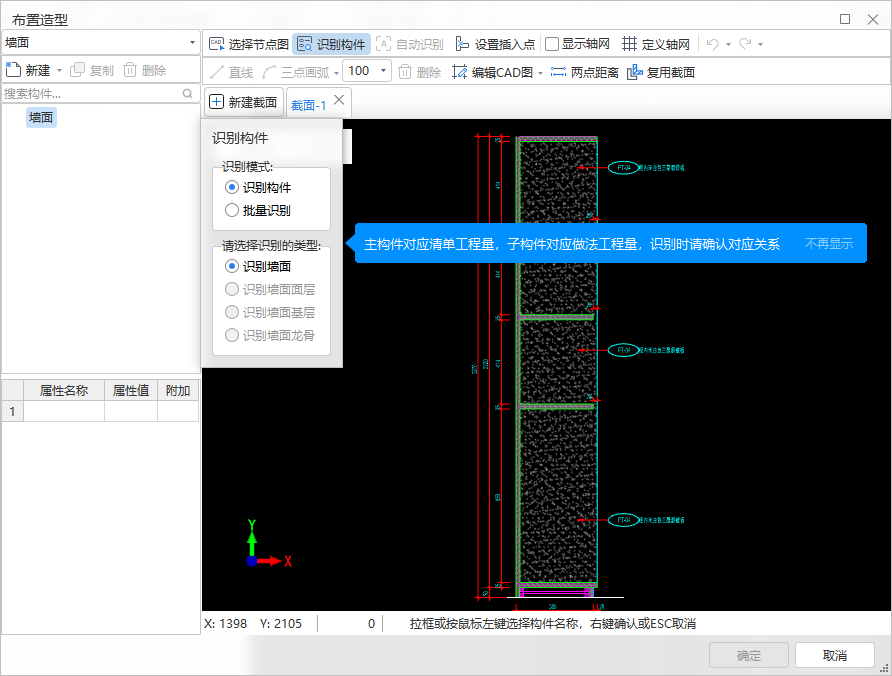Viewport: 892px width, 676px height.
Task: Click the 设置插入点 icon
Action: click(x=462, y=44)
